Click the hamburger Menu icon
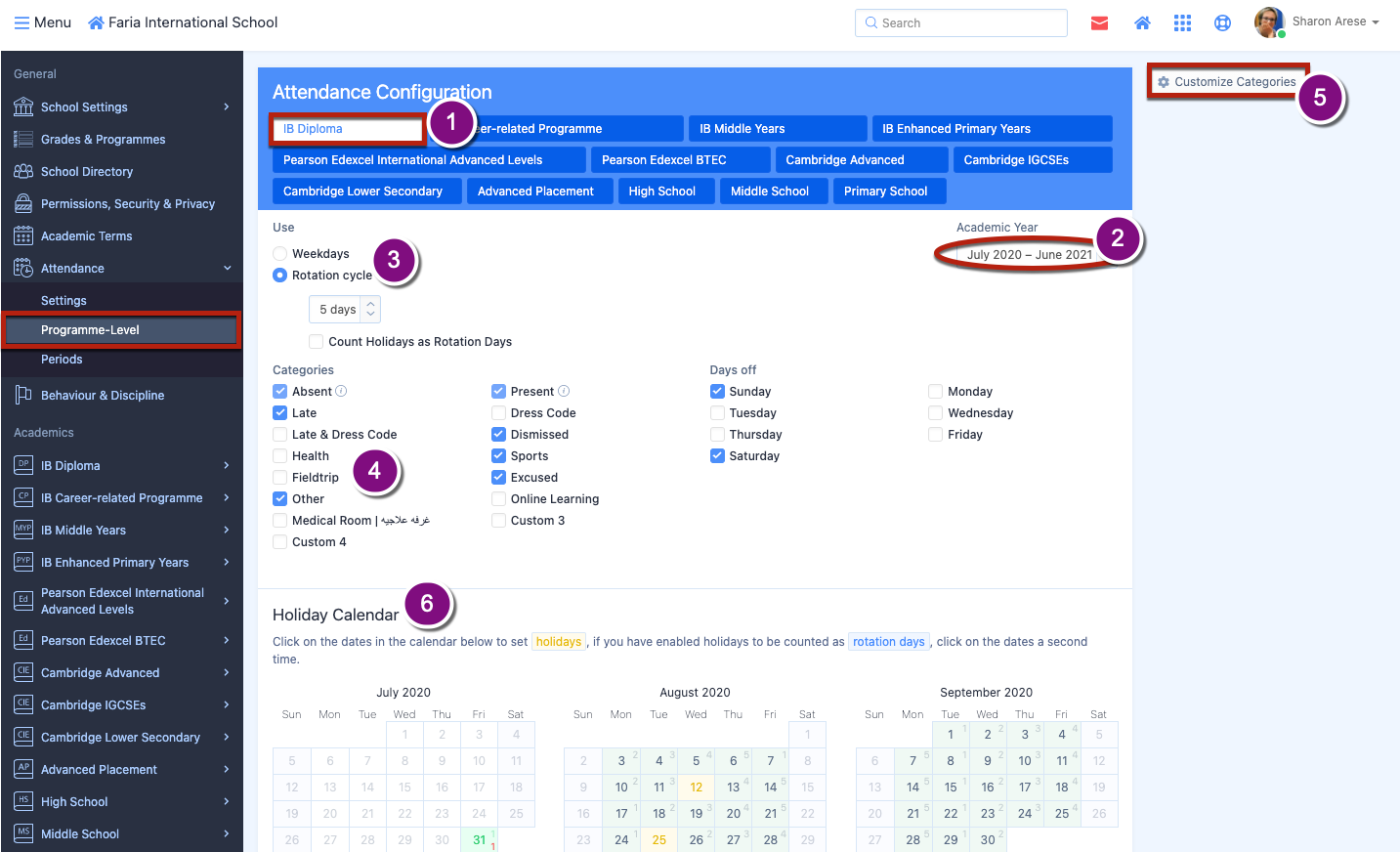The height and width of the screenshot is (852, 1400). pos(21,22)
